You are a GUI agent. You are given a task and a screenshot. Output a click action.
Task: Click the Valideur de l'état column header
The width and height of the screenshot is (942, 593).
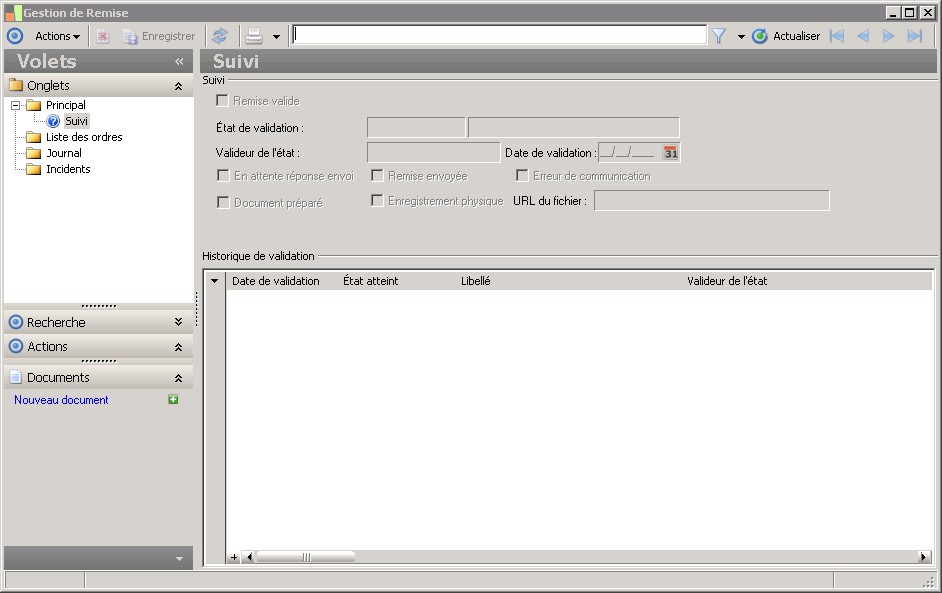point(727,281)
